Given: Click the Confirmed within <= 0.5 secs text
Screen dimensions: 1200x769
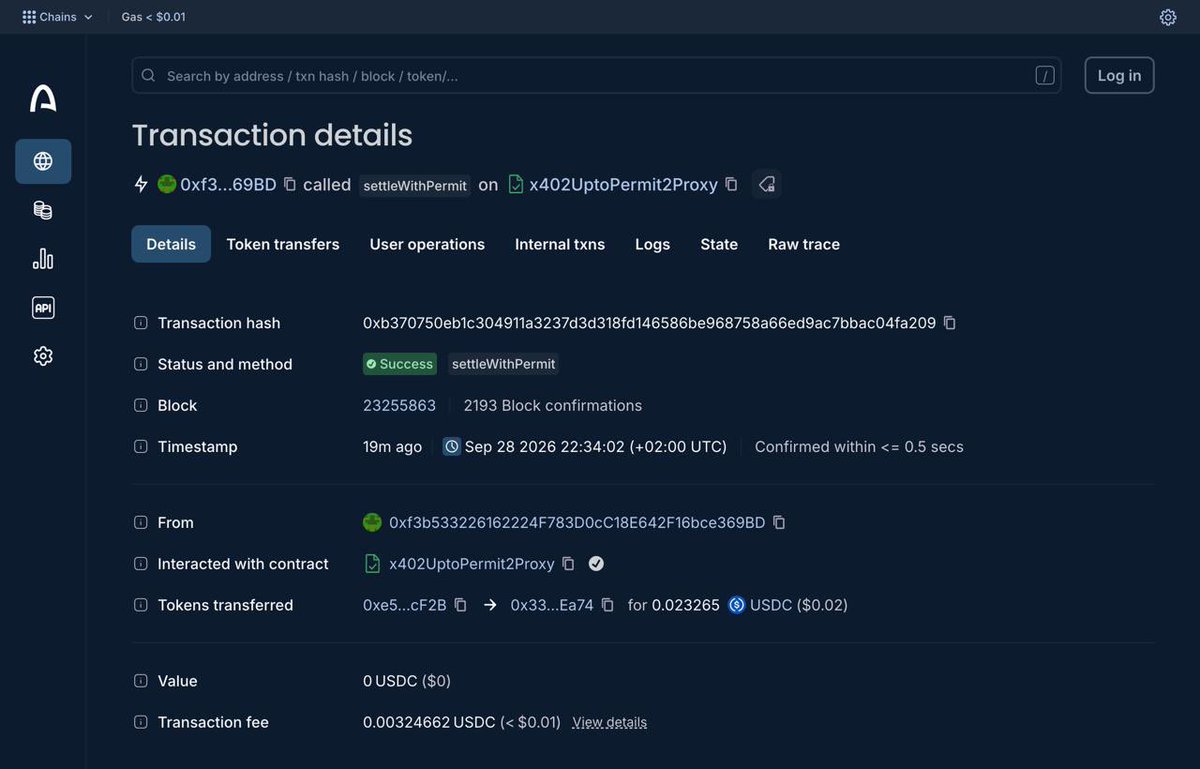Looking at the screenshot, I should (859, 447).
